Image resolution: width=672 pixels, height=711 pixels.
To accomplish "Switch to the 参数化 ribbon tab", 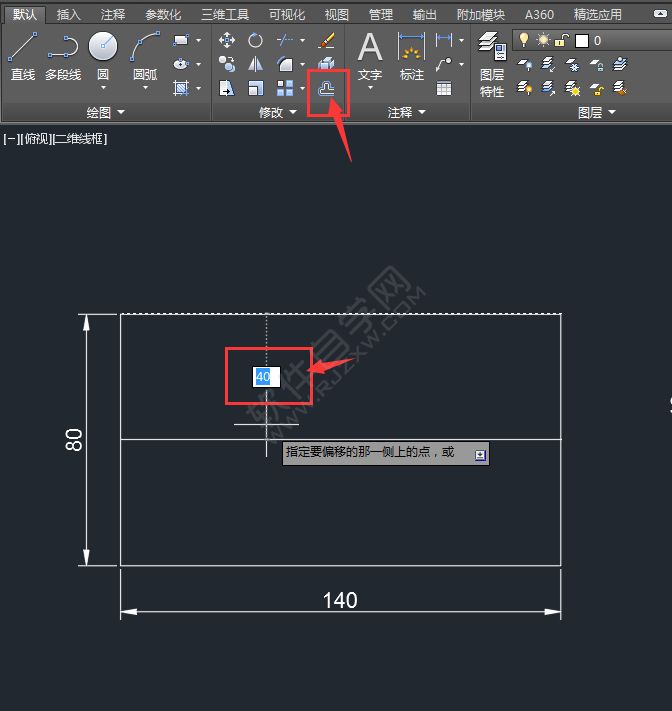I will pyautogui.click(x=163, y=15).
